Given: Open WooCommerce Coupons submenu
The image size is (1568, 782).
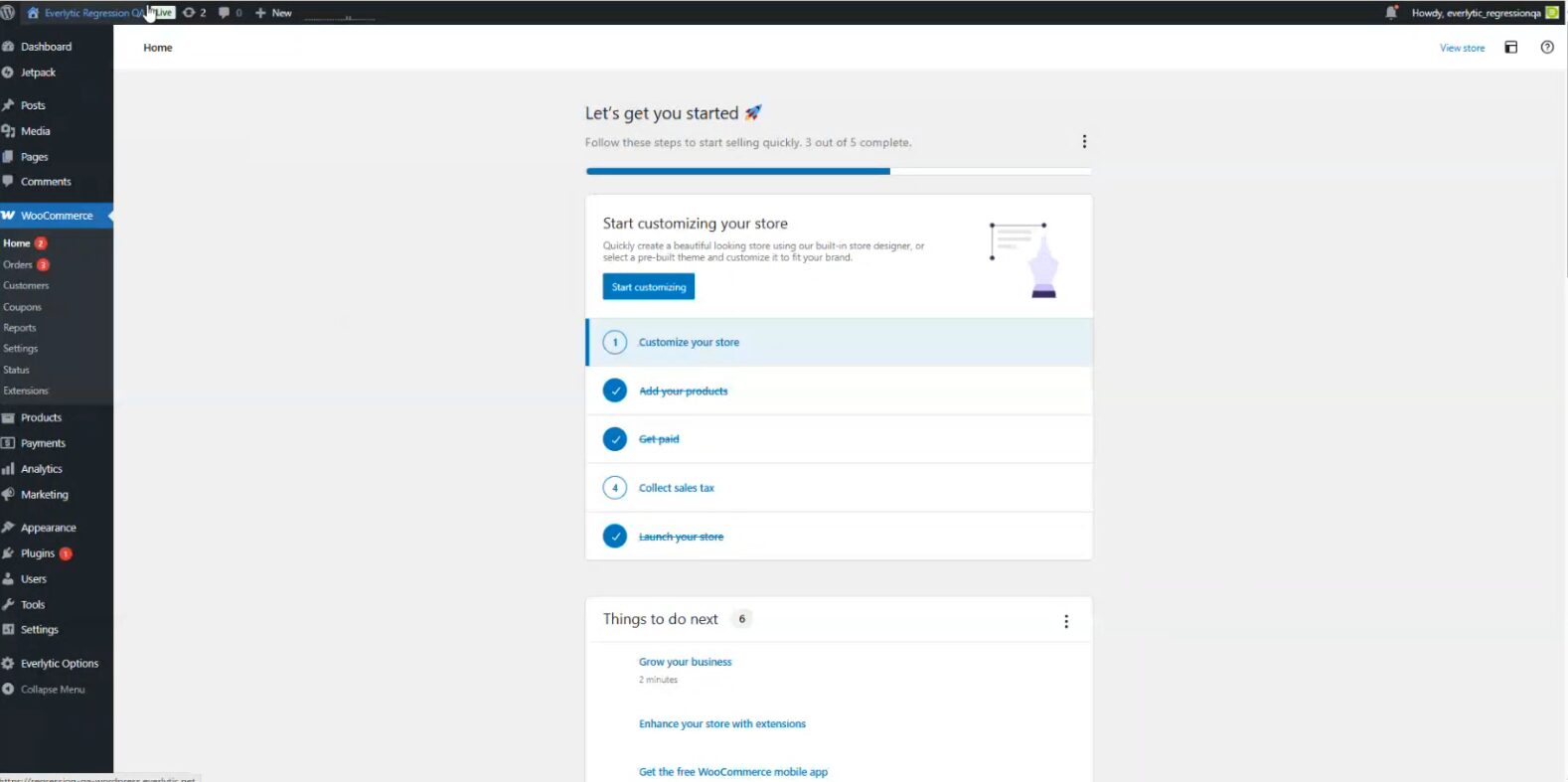Looking at the screenshot, I should pyautogui.click(x=22, y=308).
